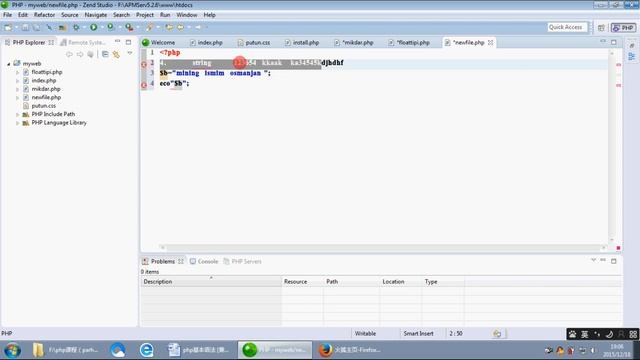
Task: Open Firefox from the taskbar
Action: 349,350
